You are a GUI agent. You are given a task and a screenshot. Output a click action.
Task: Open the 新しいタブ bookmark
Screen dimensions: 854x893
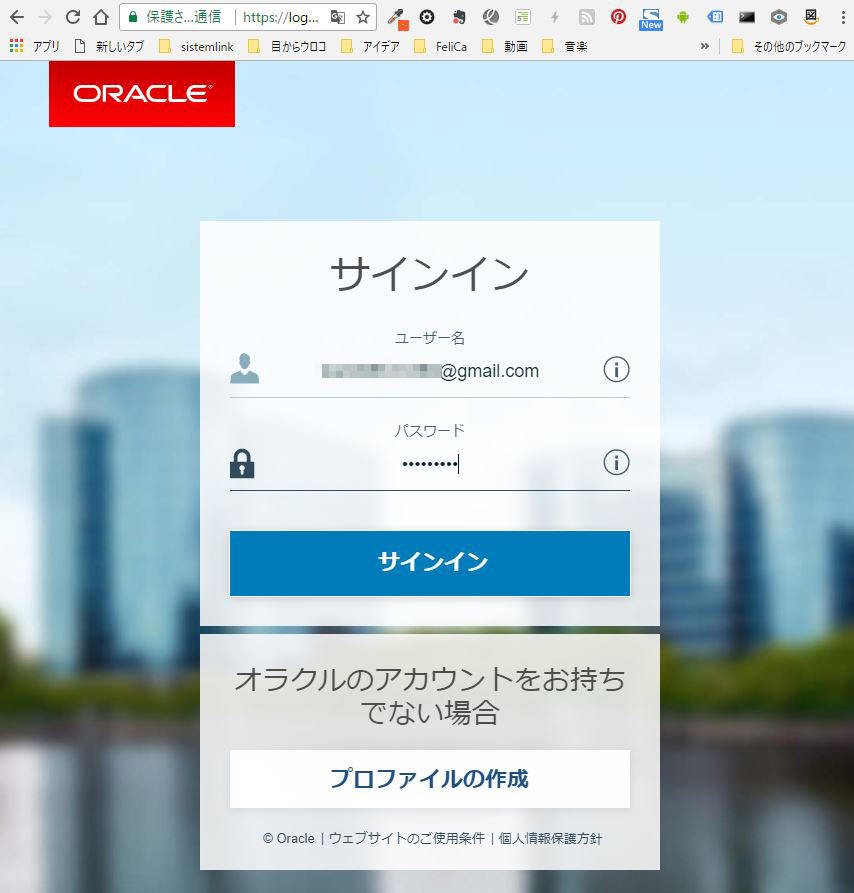tap(109, 46)
